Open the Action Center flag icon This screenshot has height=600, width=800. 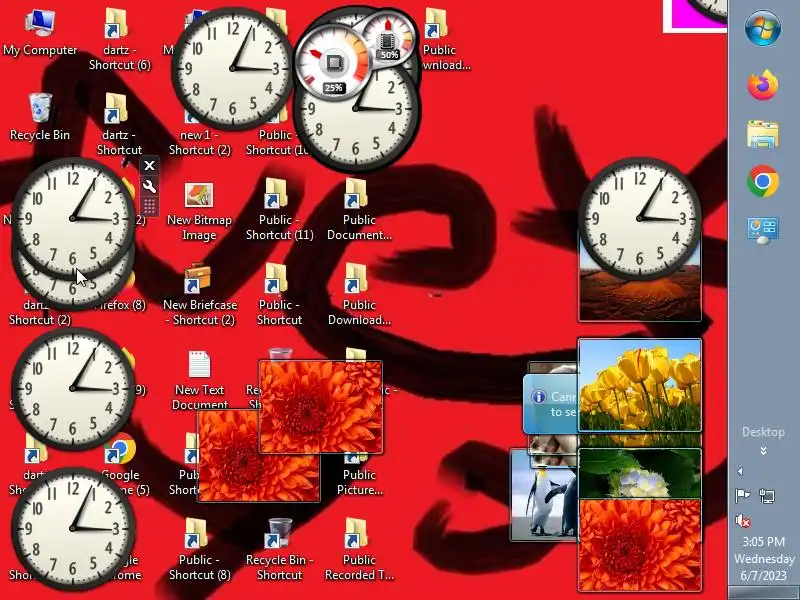click(x=742, y=495)
